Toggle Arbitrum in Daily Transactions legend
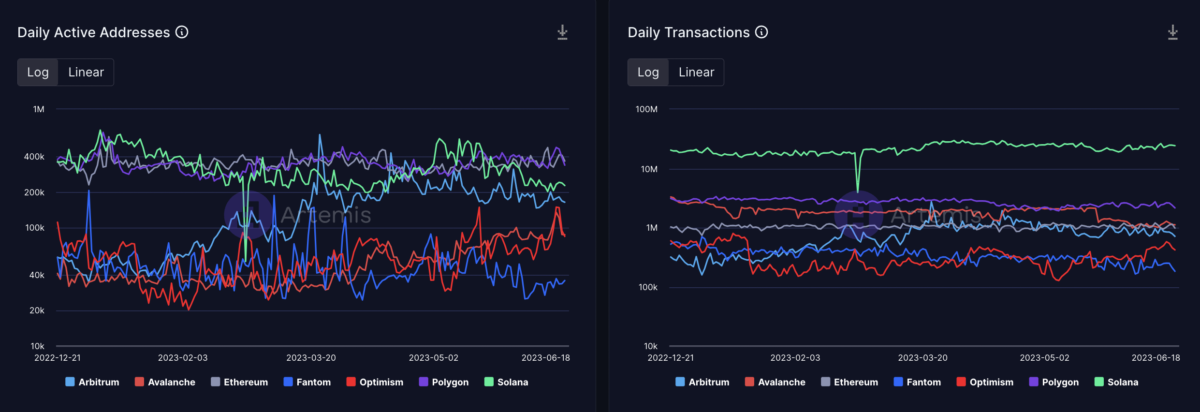Viewport: 1200px width, 412px height. pos(706,382)
